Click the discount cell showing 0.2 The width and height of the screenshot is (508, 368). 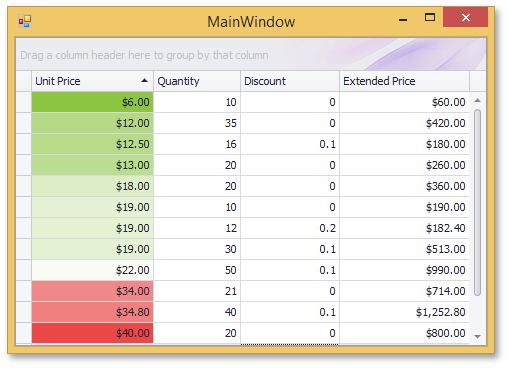click(x=290, y=228)
